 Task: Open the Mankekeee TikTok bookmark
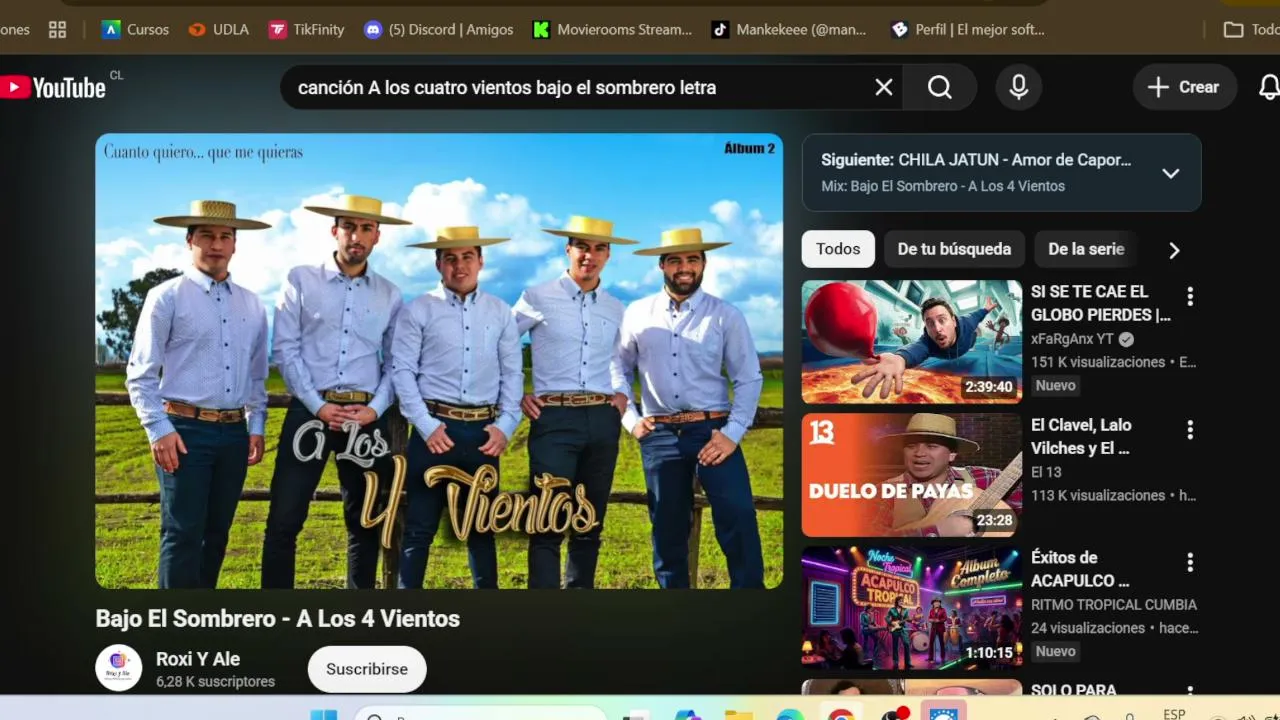pyautogui.click(x=789, y=30)
